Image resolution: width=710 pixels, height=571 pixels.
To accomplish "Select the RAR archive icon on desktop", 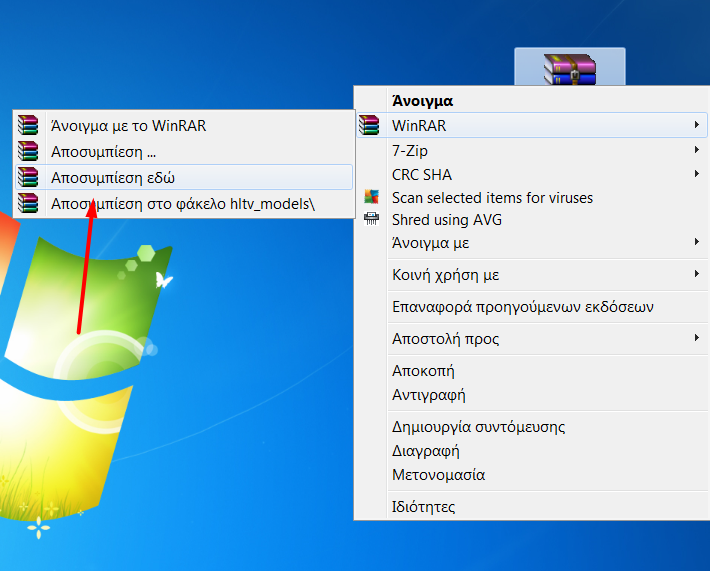I will tap(570, 68).
